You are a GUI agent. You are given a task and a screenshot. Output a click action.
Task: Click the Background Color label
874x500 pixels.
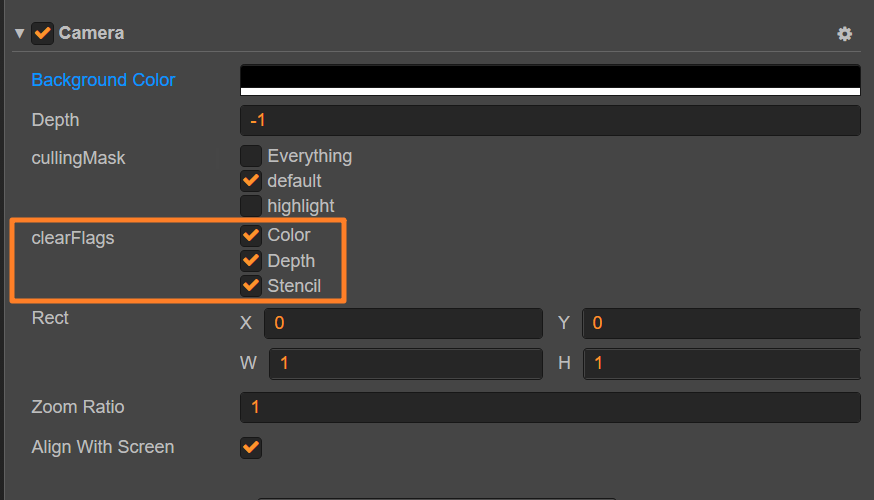(x=103, y=80)
